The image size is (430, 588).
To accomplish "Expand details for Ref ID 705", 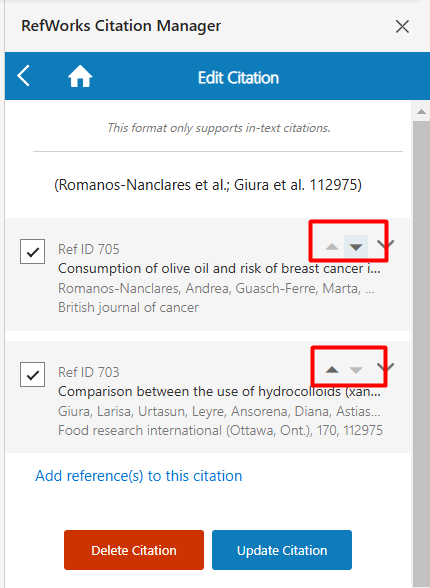I will 386,245.
